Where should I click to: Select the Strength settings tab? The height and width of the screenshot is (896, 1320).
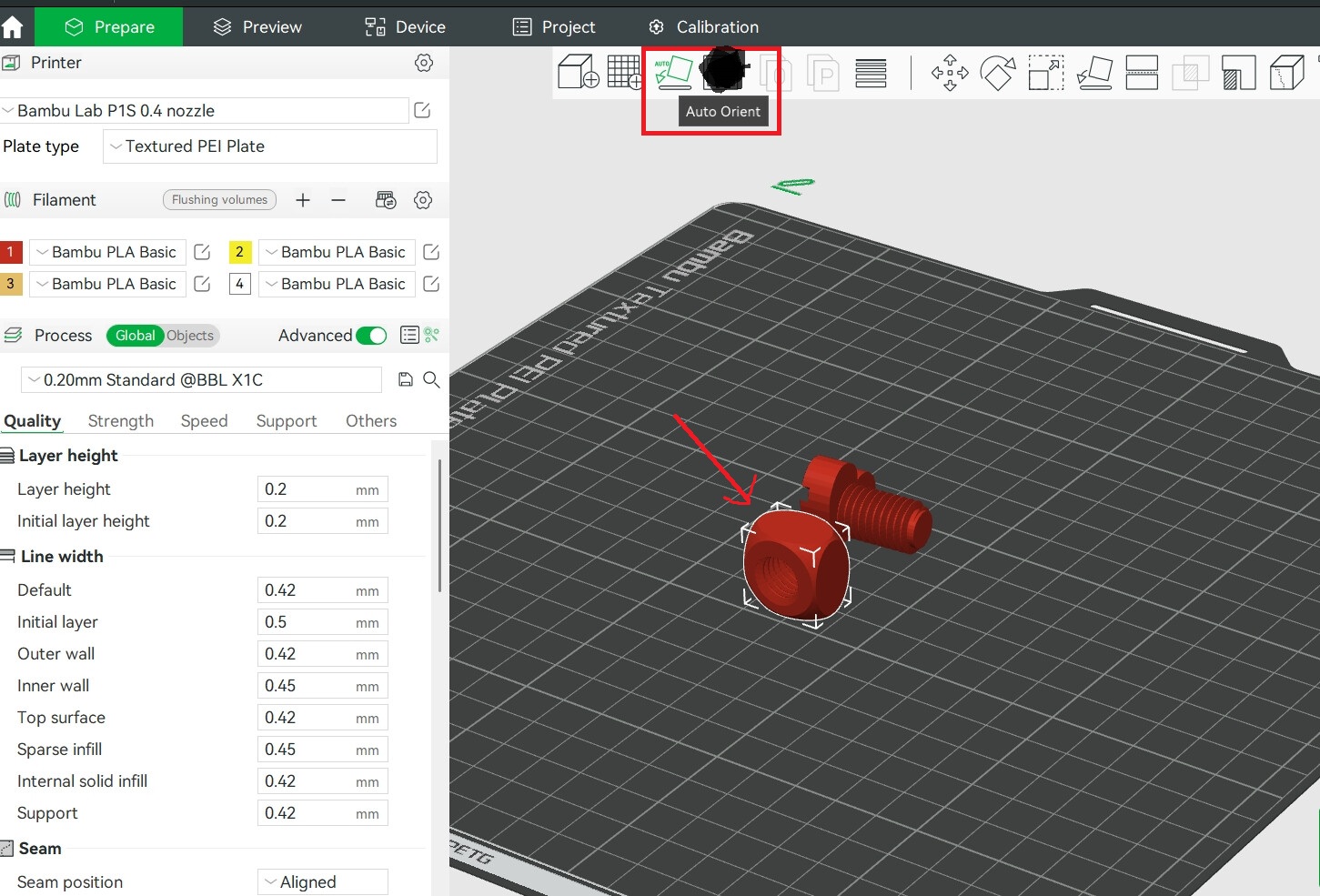pos(121,421)
